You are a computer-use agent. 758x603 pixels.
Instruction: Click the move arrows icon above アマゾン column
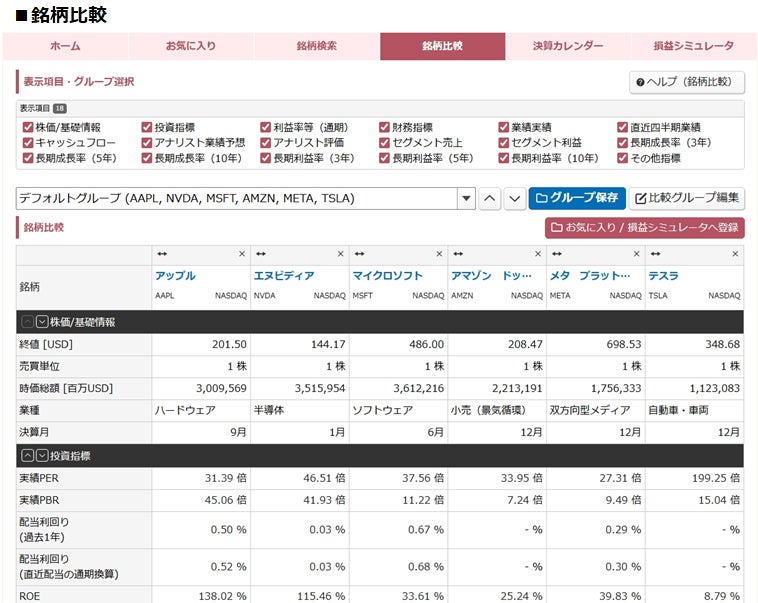point(458,254)
